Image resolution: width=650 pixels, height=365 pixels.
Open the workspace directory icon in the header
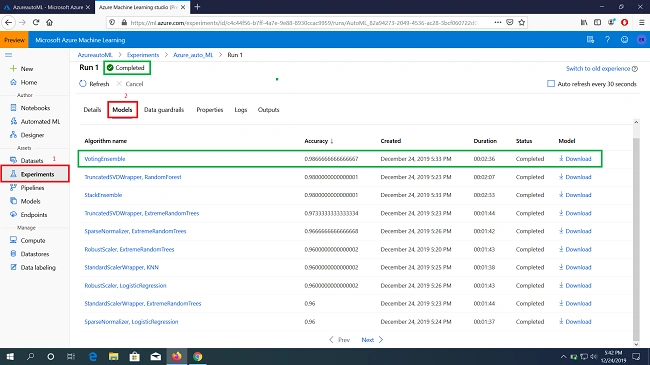pos(590,40)
